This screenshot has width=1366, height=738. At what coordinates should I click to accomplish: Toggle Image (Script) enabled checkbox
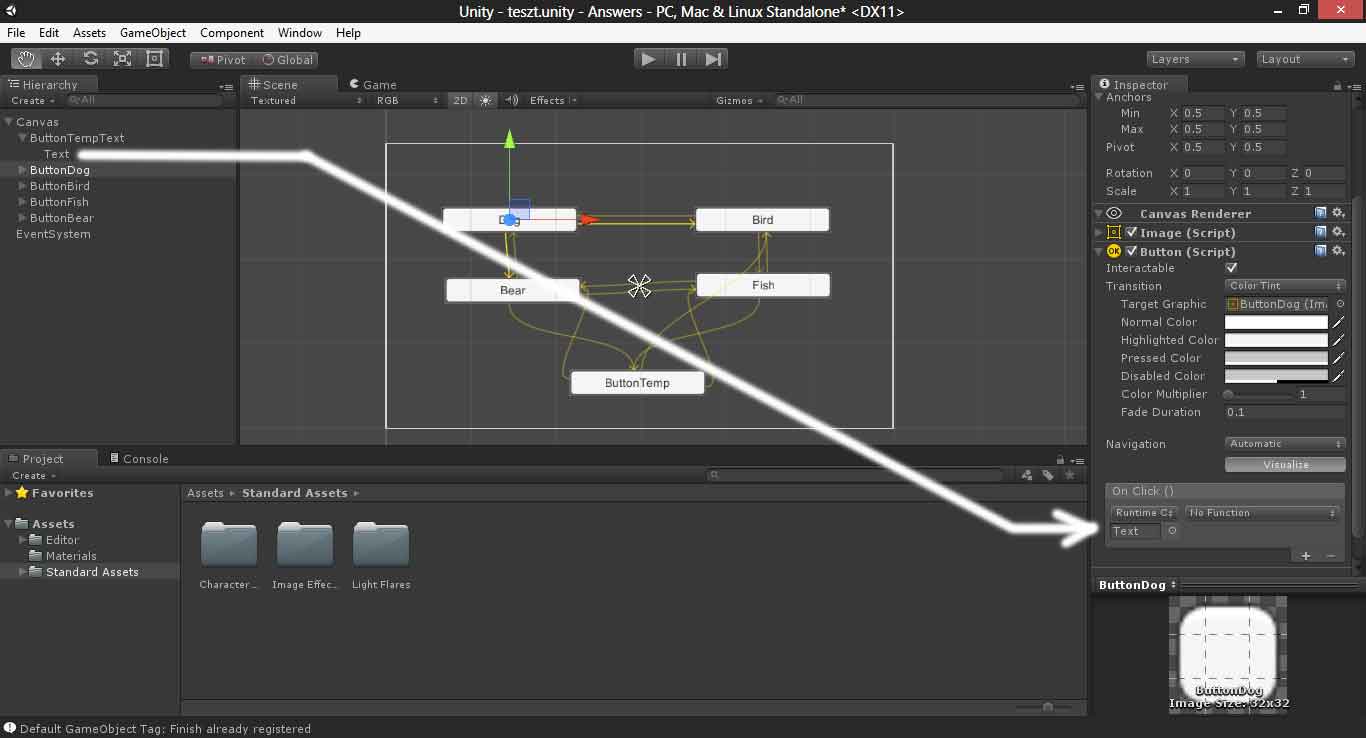tap(1131, 232)
